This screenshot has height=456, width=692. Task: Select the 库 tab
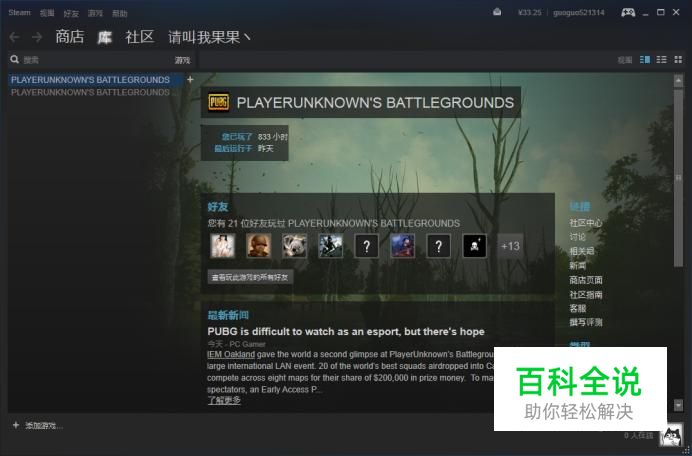pyautogui.click(x=105, y=38)
